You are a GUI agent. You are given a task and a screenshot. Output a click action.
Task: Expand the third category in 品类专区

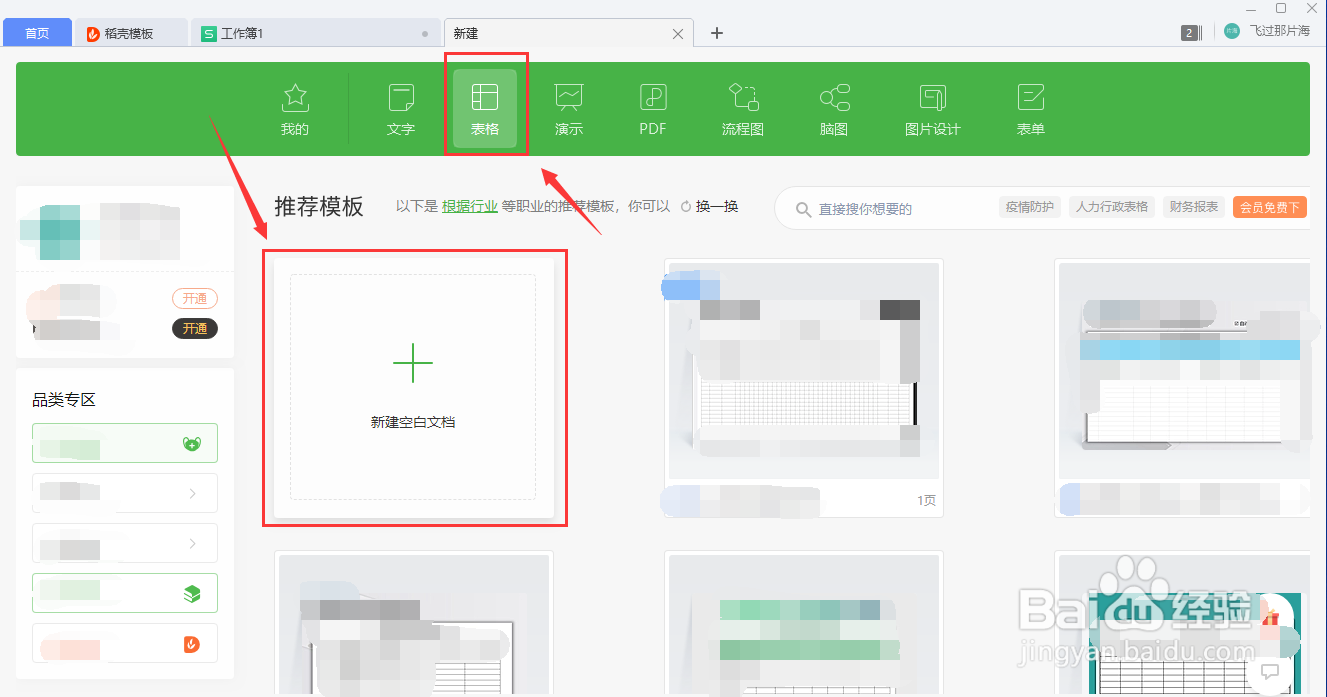click(x=124, y=543)
